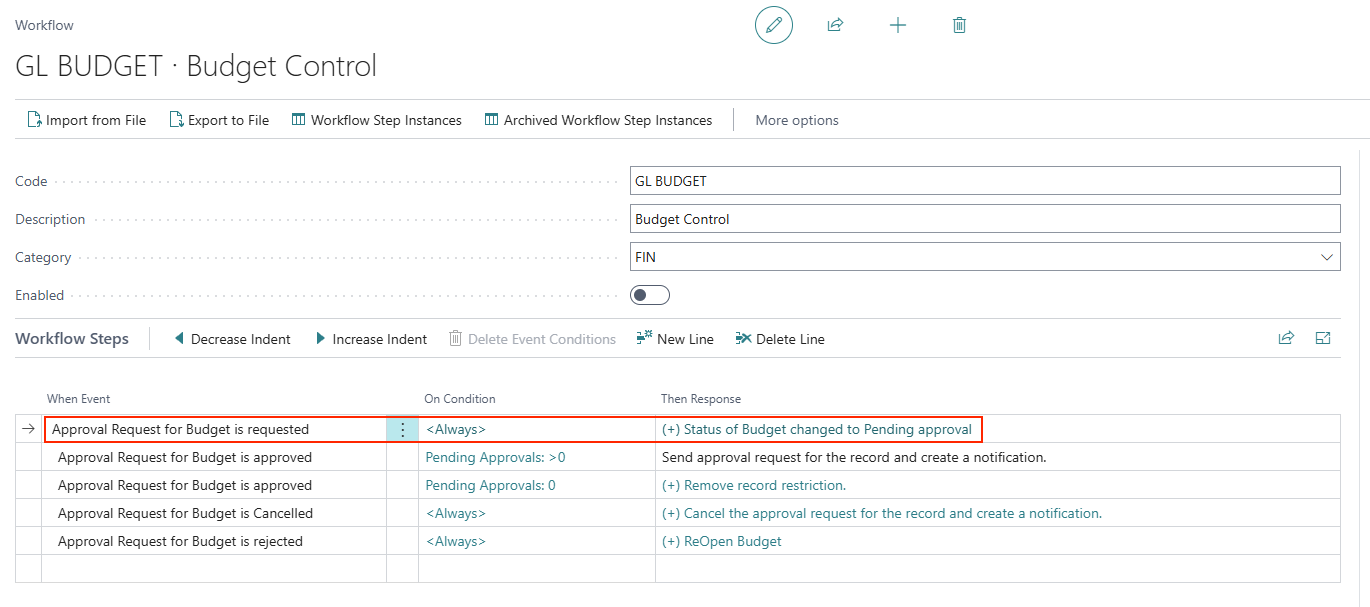Screen dimensions: 1370x607
Task: Open the Pending Approvals: >0 condition link
Action: (495, 457)
